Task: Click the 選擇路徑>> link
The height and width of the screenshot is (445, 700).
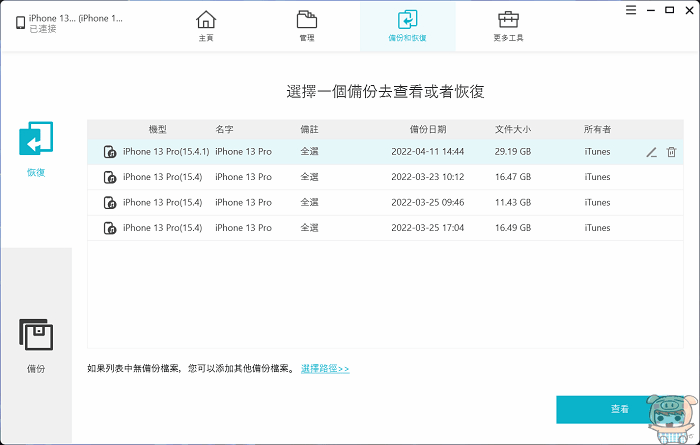Action: 325,369
